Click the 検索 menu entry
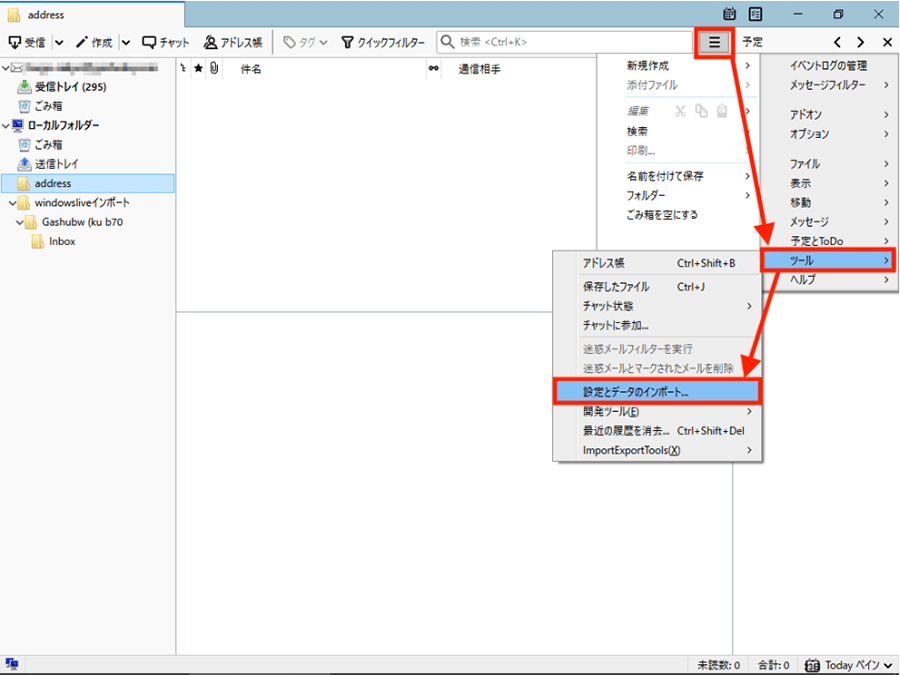Screen dimensions: 900x675 (688, 131)
